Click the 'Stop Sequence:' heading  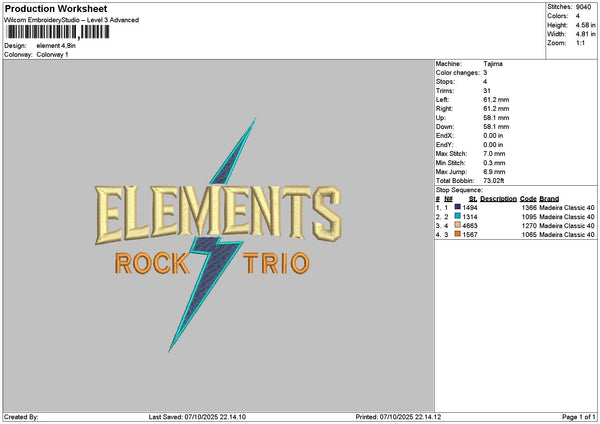459,190
